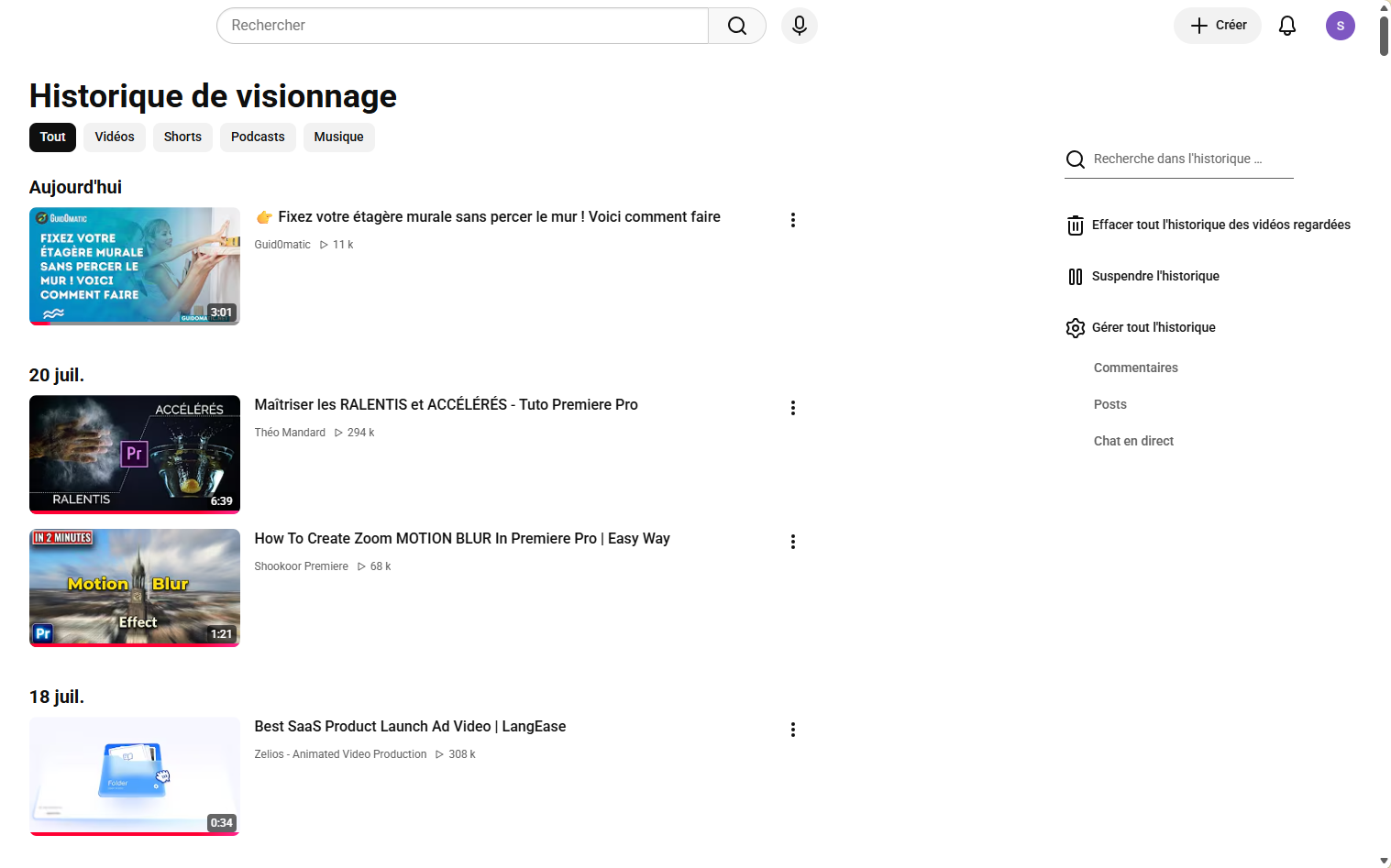Click the Suspendre l'historique text
Screen dimensions: 1391x868
click(1155, 276)
